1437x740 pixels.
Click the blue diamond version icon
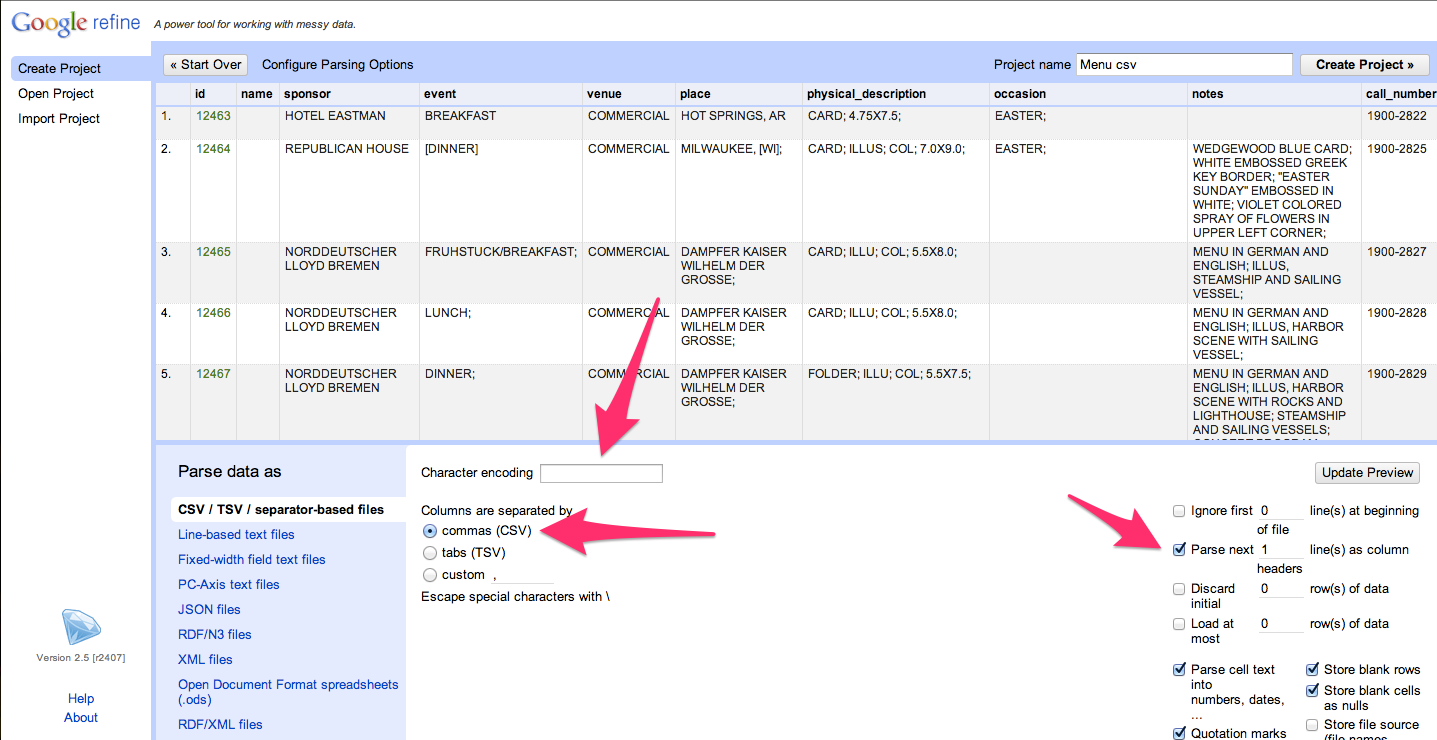click(81, 627)
